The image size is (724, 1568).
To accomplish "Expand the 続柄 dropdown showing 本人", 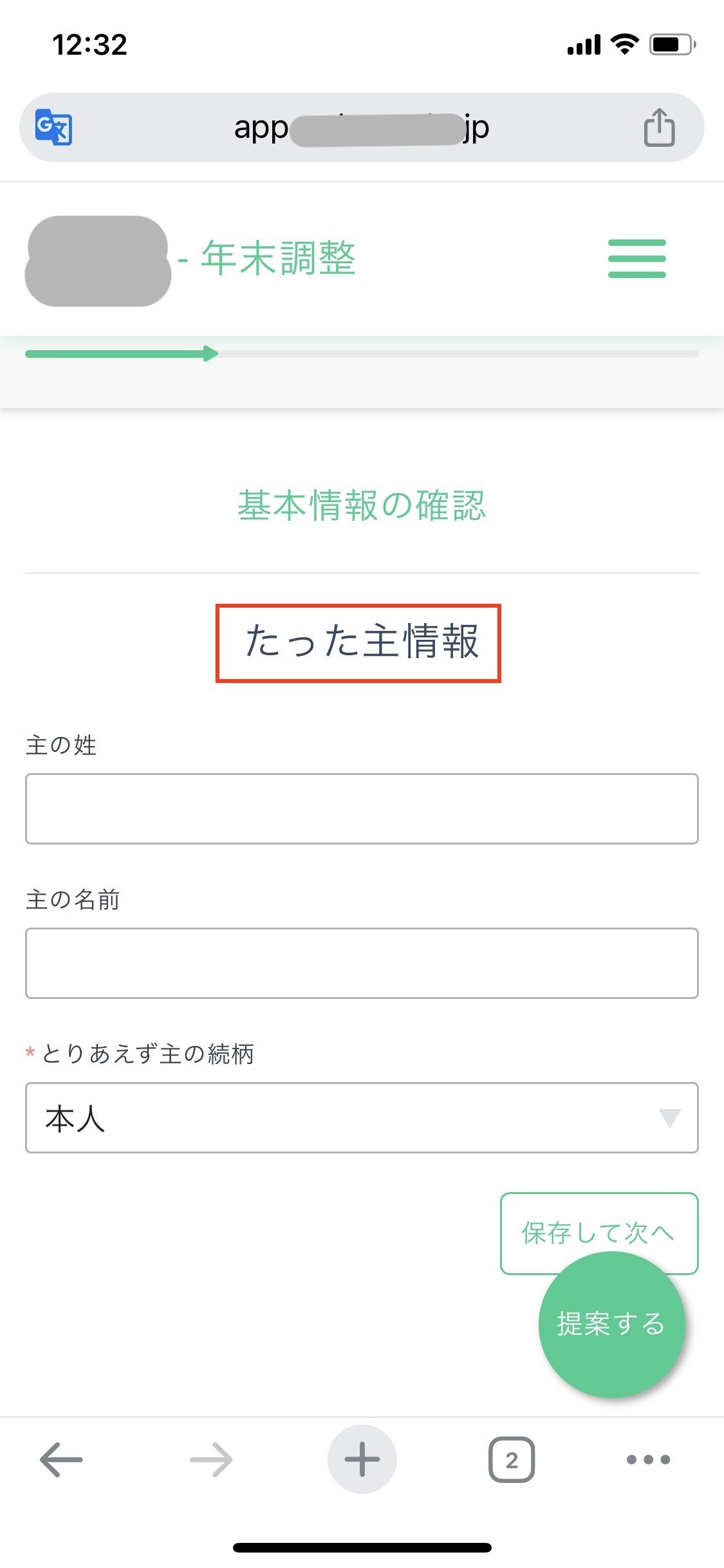I will coord(362,1117).
